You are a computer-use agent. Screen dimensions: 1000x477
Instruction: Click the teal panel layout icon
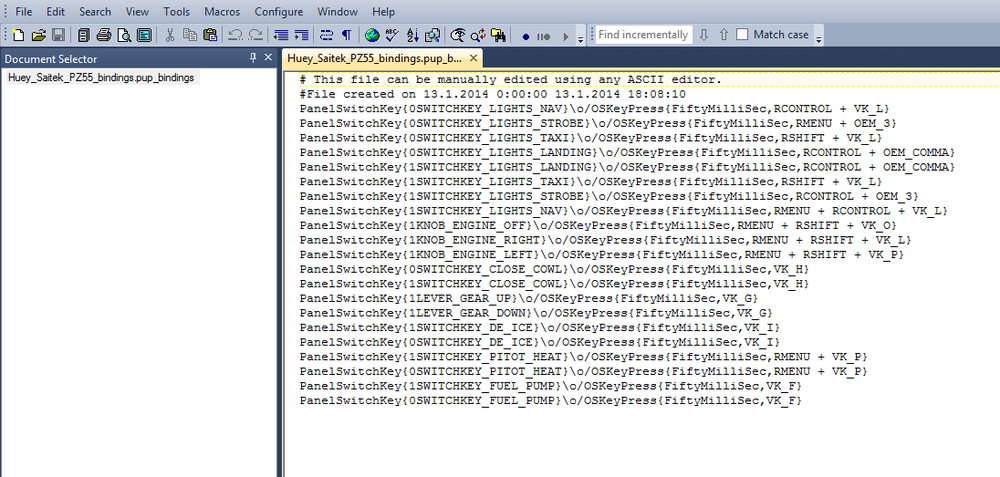143,35
